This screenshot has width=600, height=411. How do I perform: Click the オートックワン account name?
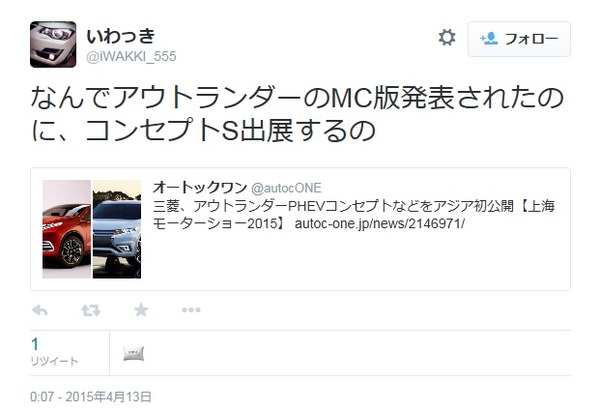click(x=200, y=188)
